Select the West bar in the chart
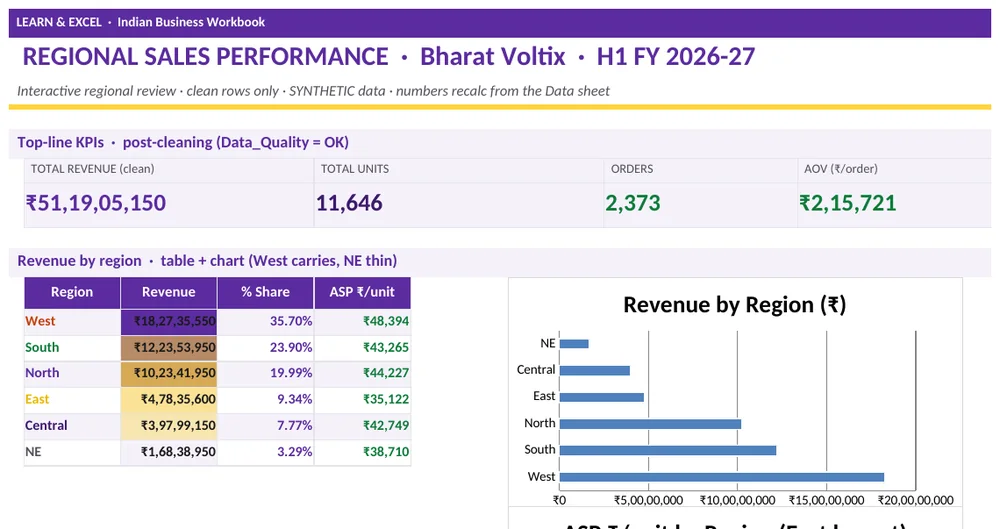This screenshot has height=529, width=1000. pyautogui.click(x=722, y=477)
